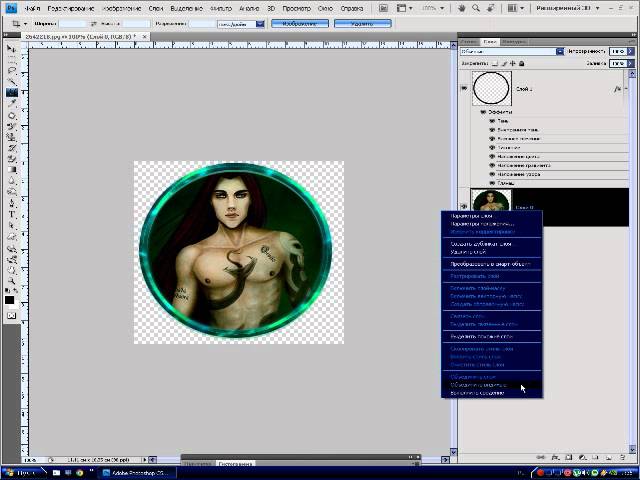Viewport: 640px width, 480px height.
Task: Collapse effects arrow on Слой 1
Action: [x=626, y=89]
